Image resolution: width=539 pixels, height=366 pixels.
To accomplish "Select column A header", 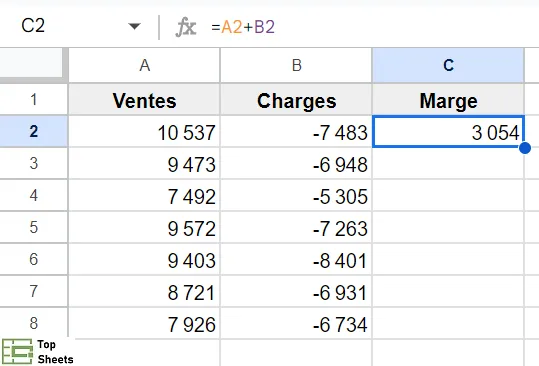I will pos(144,65).
